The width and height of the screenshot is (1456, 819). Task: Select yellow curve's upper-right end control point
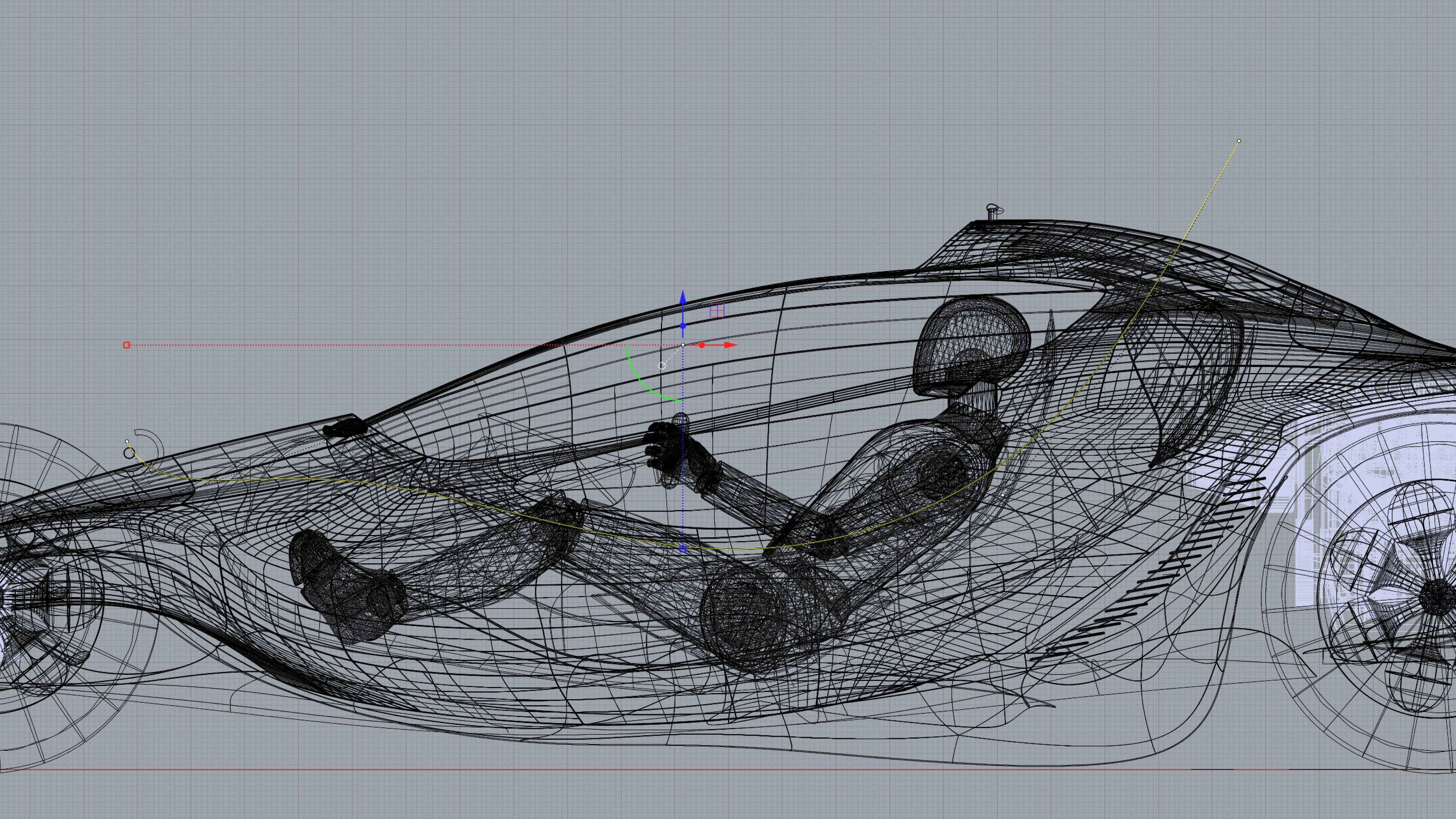(x=1239, y=141)
